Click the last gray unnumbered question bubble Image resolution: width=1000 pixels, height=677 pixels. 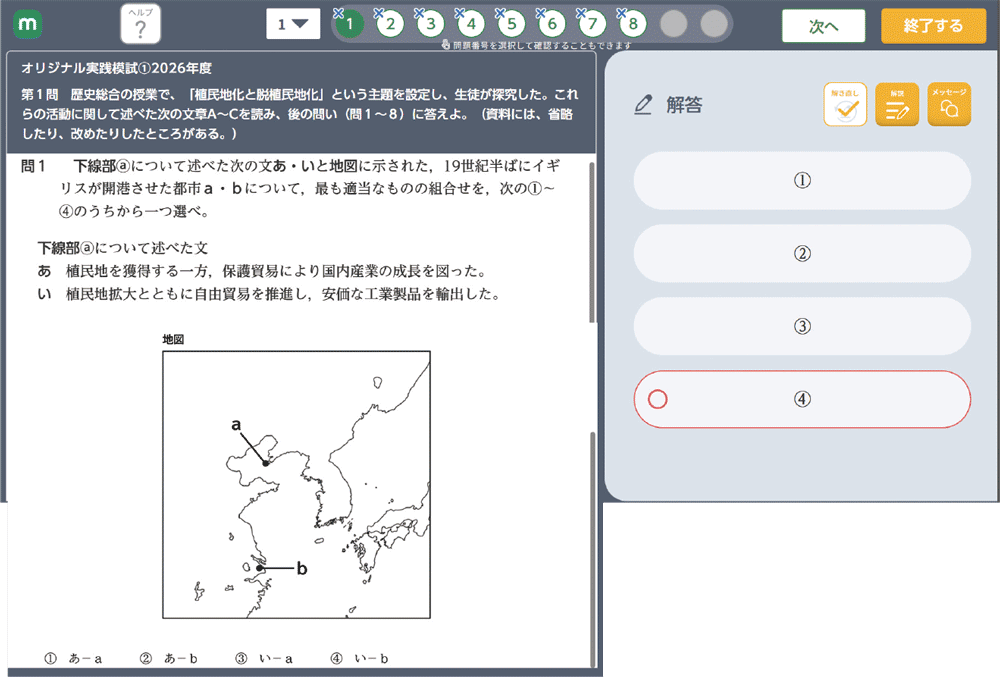[714, 24]
